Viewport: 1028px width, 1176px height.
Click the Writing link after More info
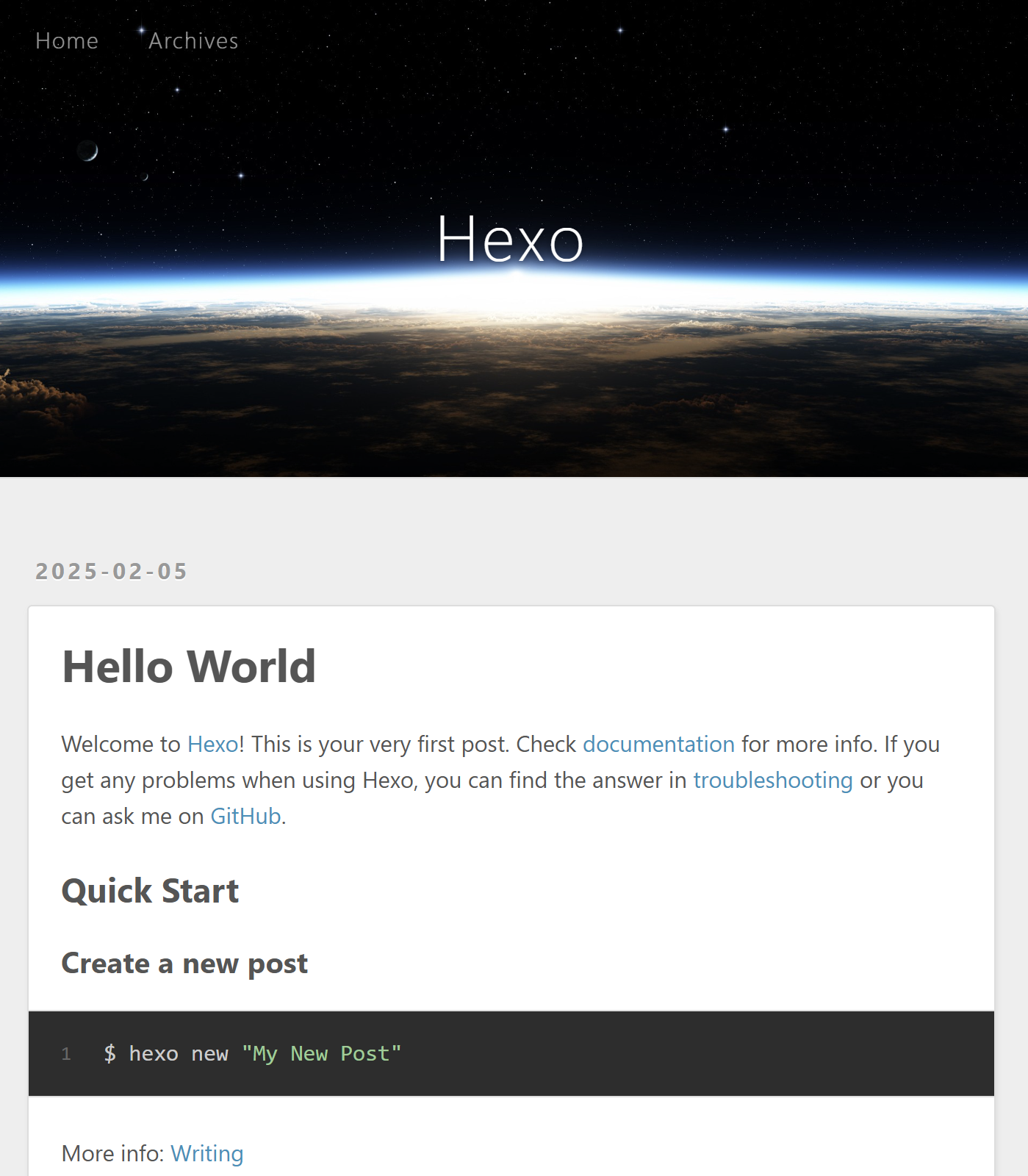pos(206,1154)
